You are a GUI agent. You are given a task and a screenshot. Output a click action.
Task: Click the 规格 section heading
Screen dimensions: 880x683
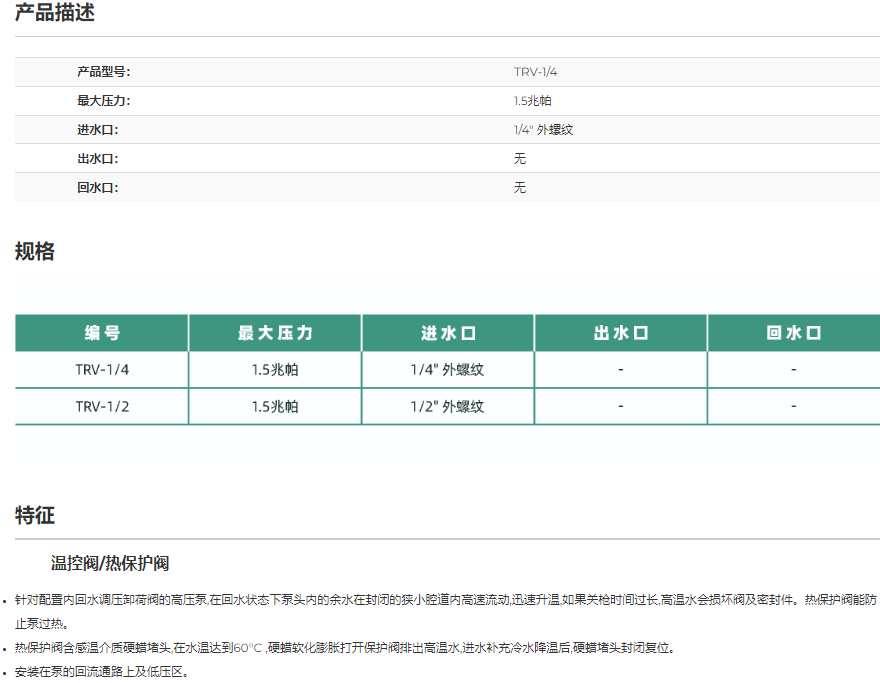[35, 252]
